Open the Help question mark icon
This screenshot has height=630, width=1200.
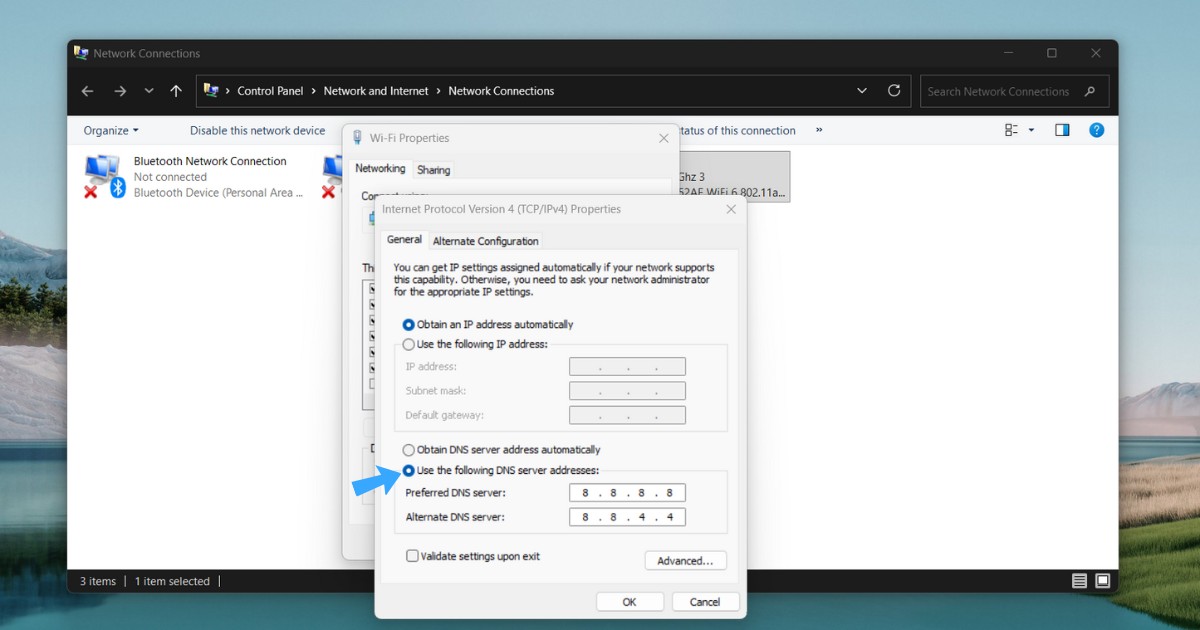point(1096,130)
